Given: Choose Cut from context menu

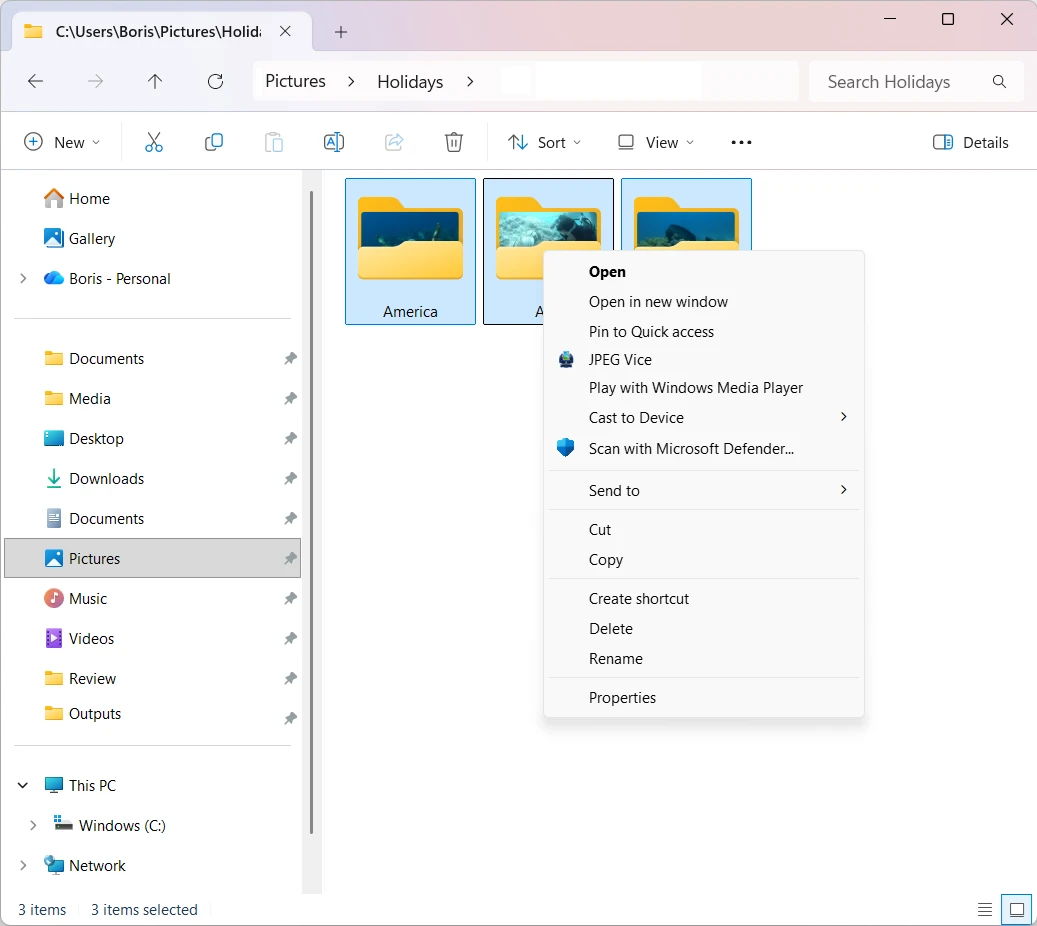Looking at the screenshot, I should pos(704,530).
